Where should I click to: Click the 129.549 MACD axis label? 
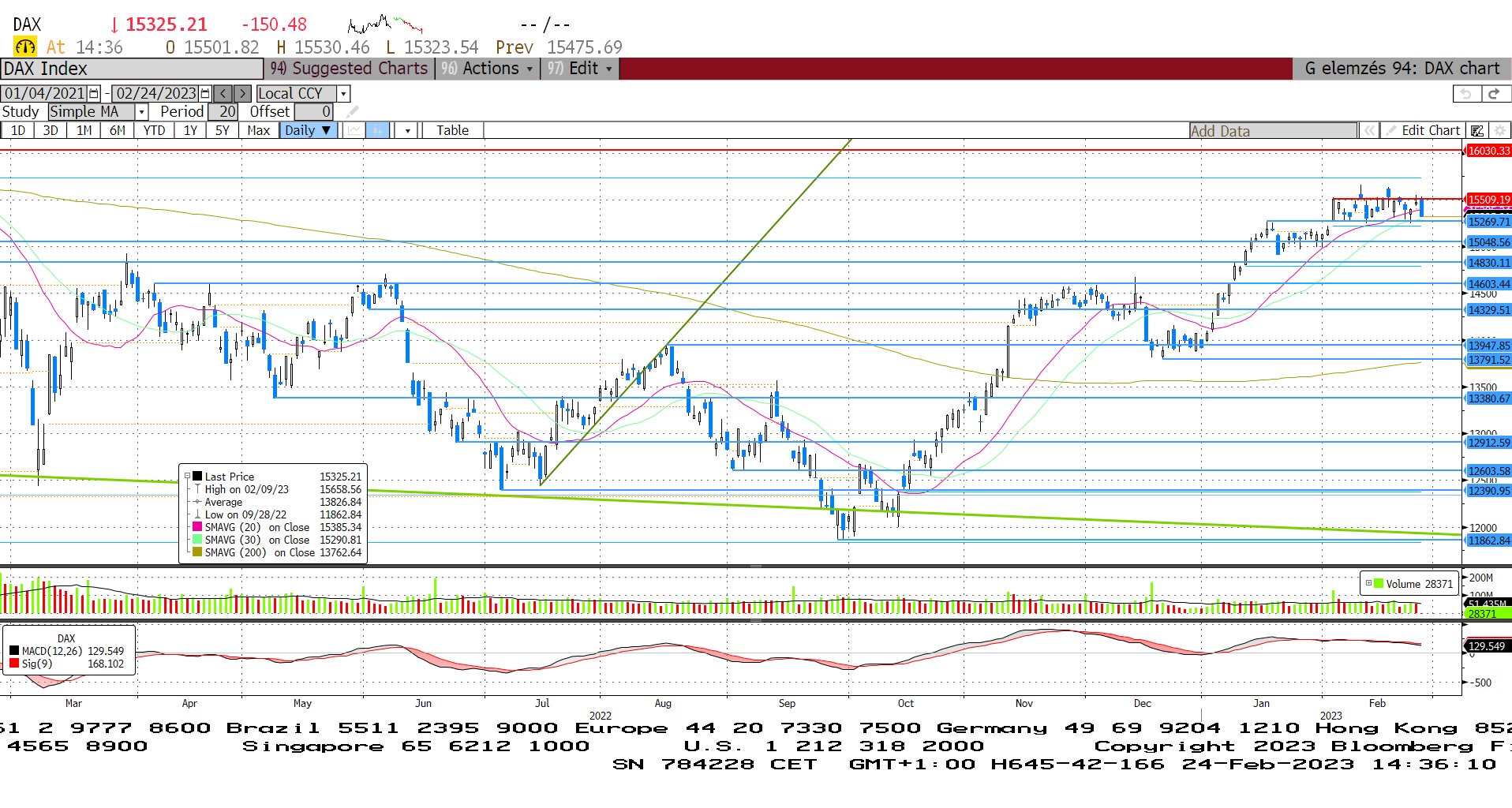coord(1487,646)
